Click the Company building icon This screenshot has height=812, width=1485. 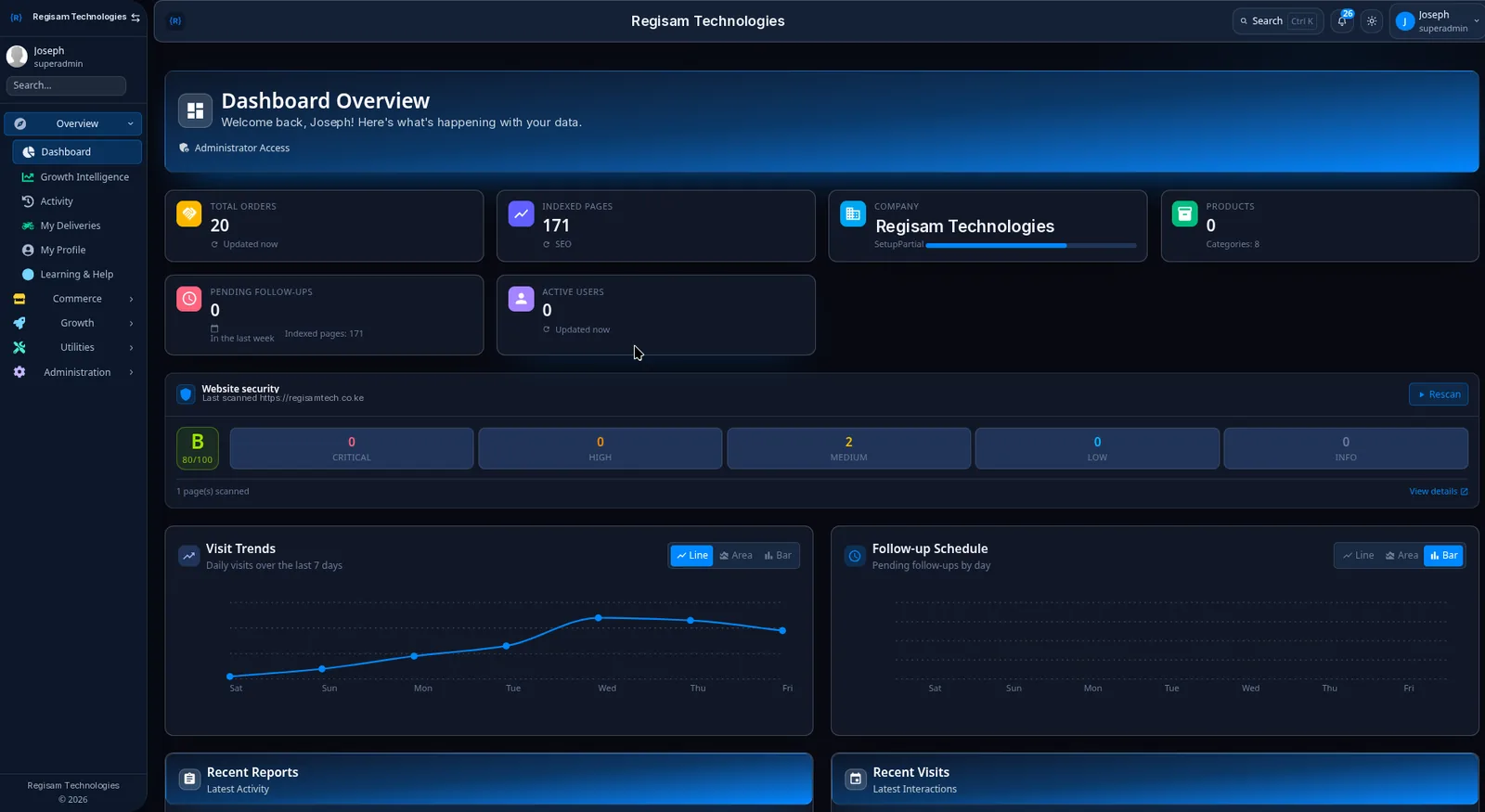tap(853, 213)
